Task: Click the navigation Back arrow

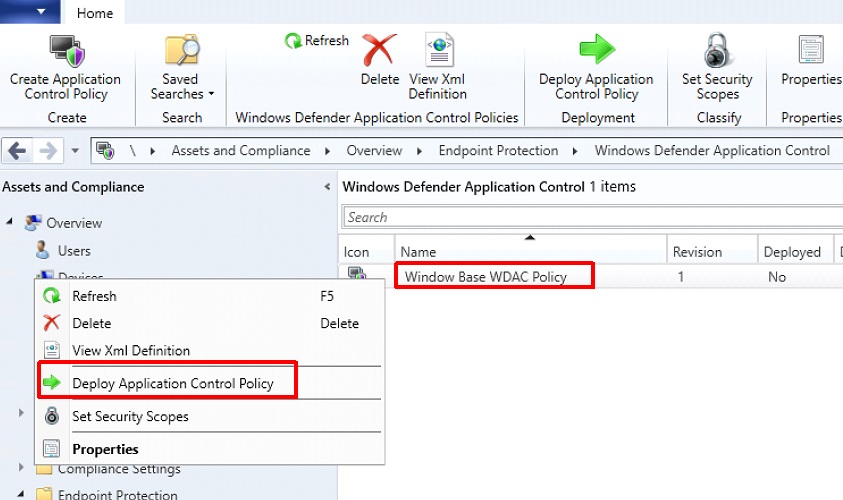Action: click(x=17, y=151)
